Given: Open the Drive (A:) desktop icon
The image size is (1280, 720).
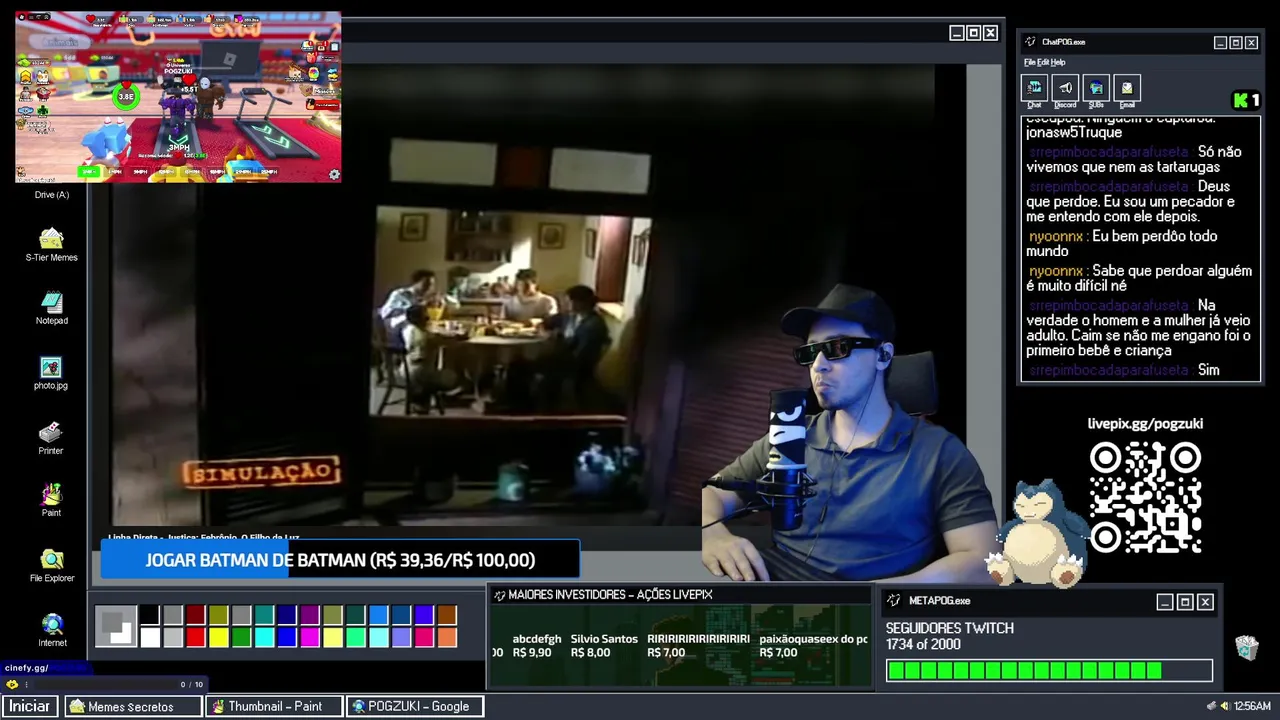Looking at the screenshot, I should [51, 194].
